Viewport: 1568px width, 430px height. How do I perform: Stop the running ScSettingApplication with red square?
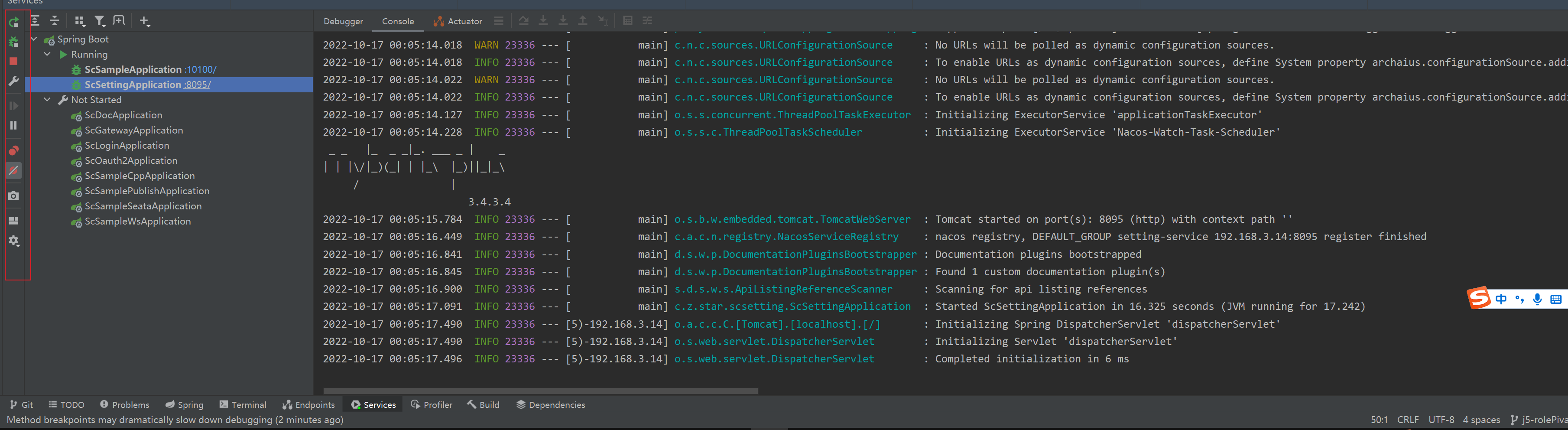click(x=13, y=62)
